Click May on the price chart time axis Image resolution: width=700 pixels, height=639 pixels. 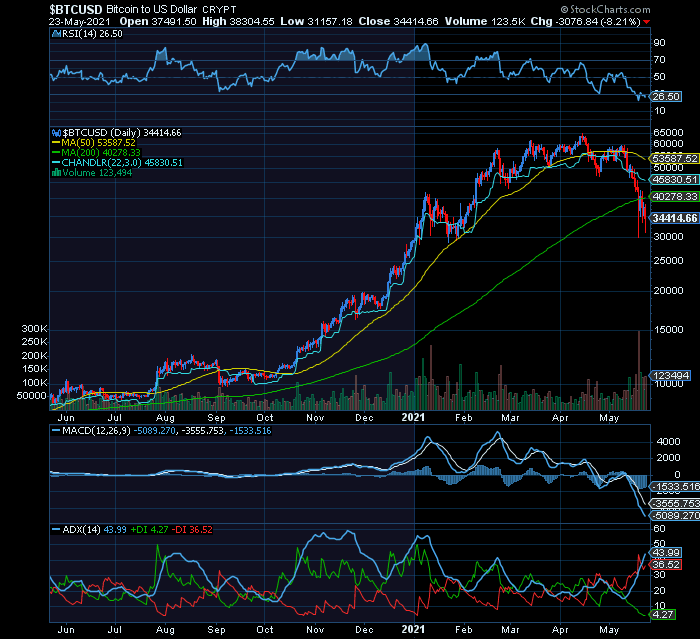pyautogui.click(x=609, y=418)
